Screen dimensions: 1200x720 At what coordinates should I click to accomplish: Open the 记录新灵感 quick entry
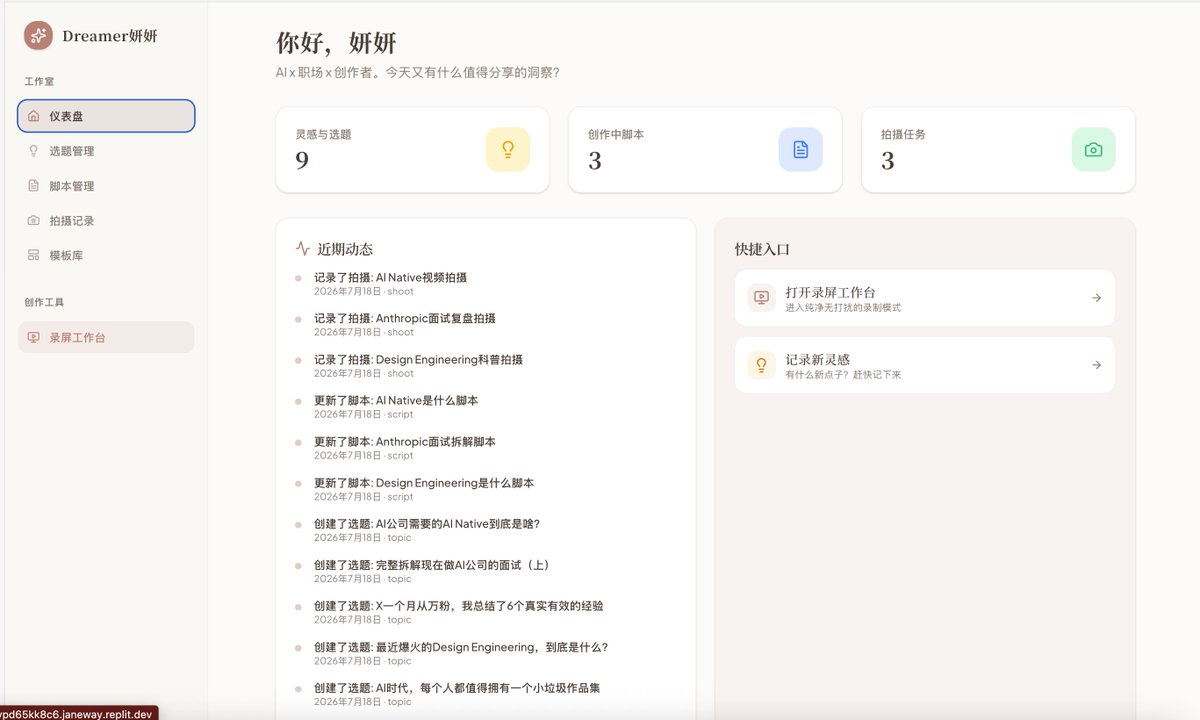(925, 365)
